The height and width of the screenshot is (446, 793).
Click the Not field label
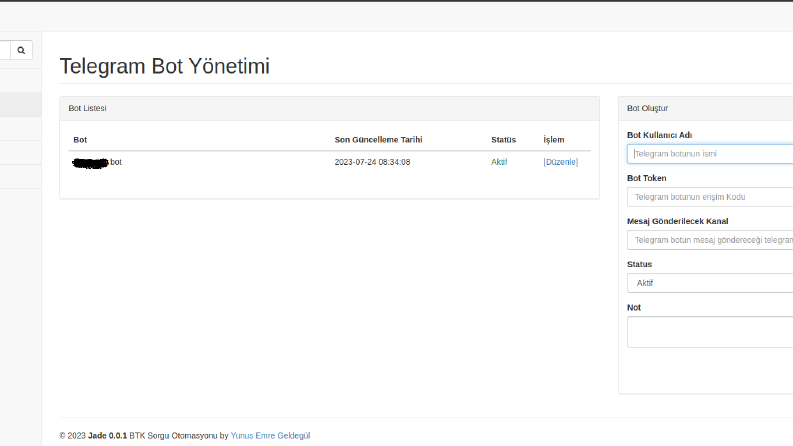tap(634, 307)
